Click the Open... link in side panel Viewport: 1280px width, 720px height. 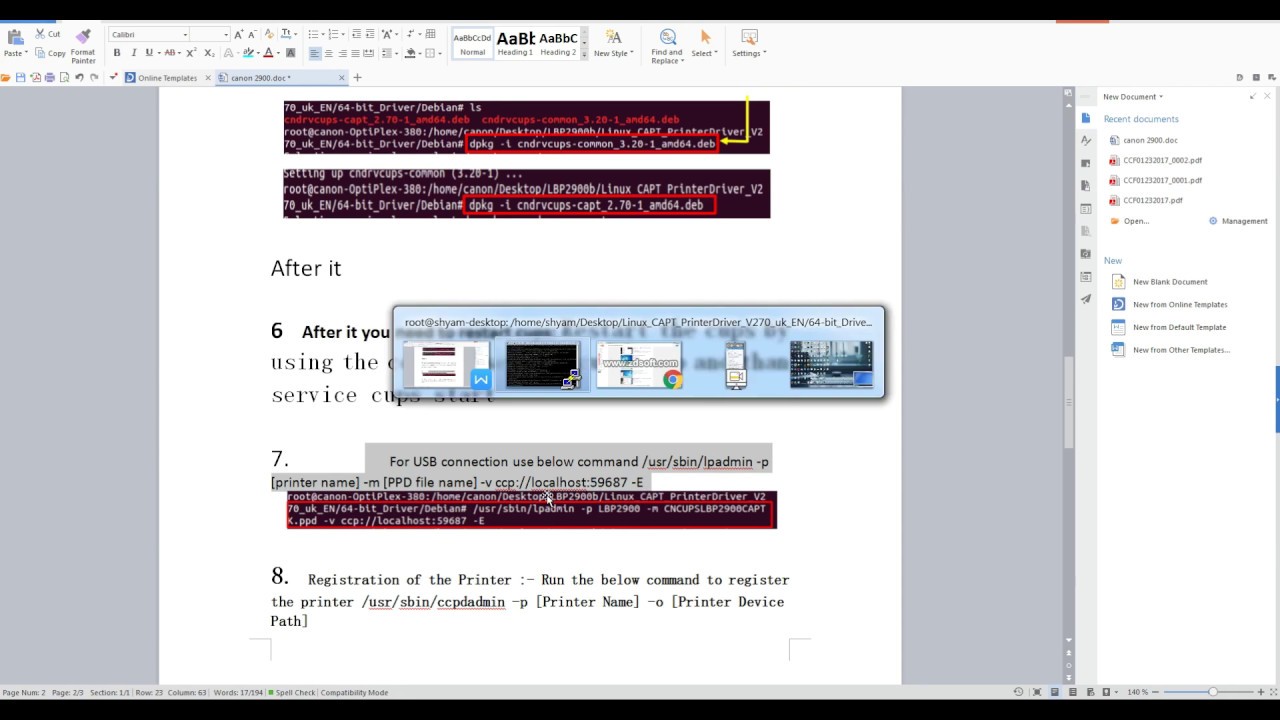tap(1130, 221)
